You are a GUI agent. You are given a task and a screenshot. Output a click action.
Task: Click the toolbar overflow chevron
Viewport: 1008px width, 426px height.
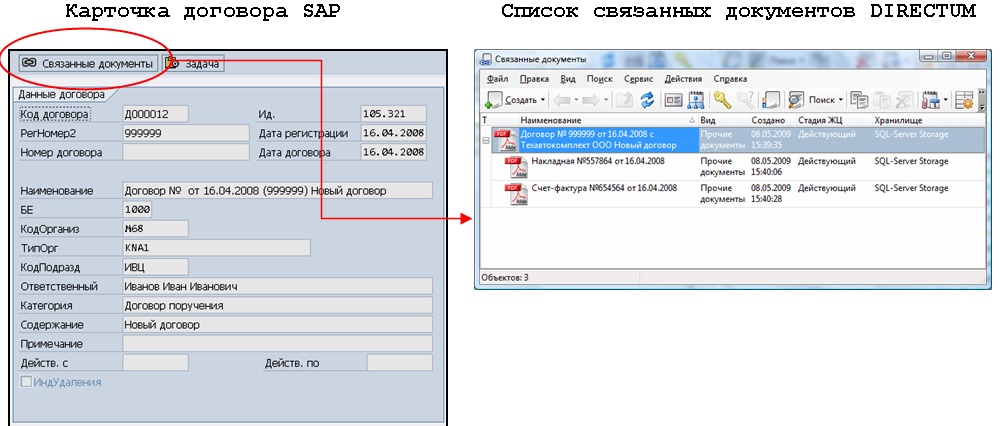pos(982,100)
